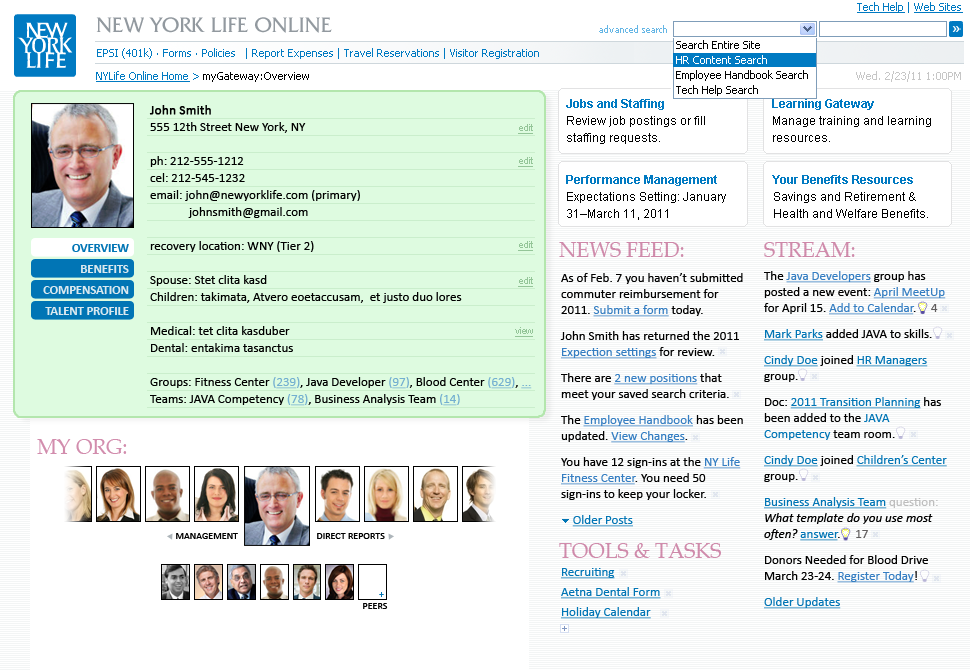Add April MeetUp to Calendar

pos(872,308)
